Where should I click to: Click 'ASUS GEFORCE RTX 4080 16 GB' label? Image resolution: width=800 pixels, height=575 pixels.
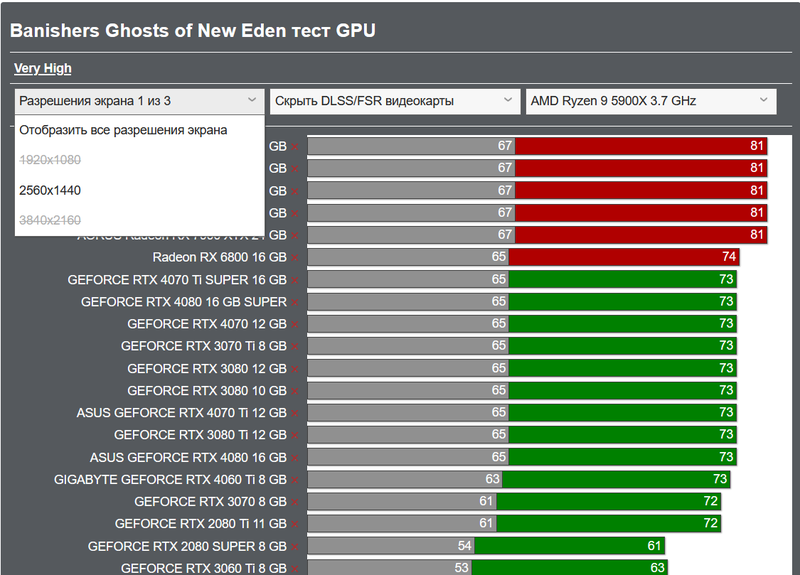(188, 458)
